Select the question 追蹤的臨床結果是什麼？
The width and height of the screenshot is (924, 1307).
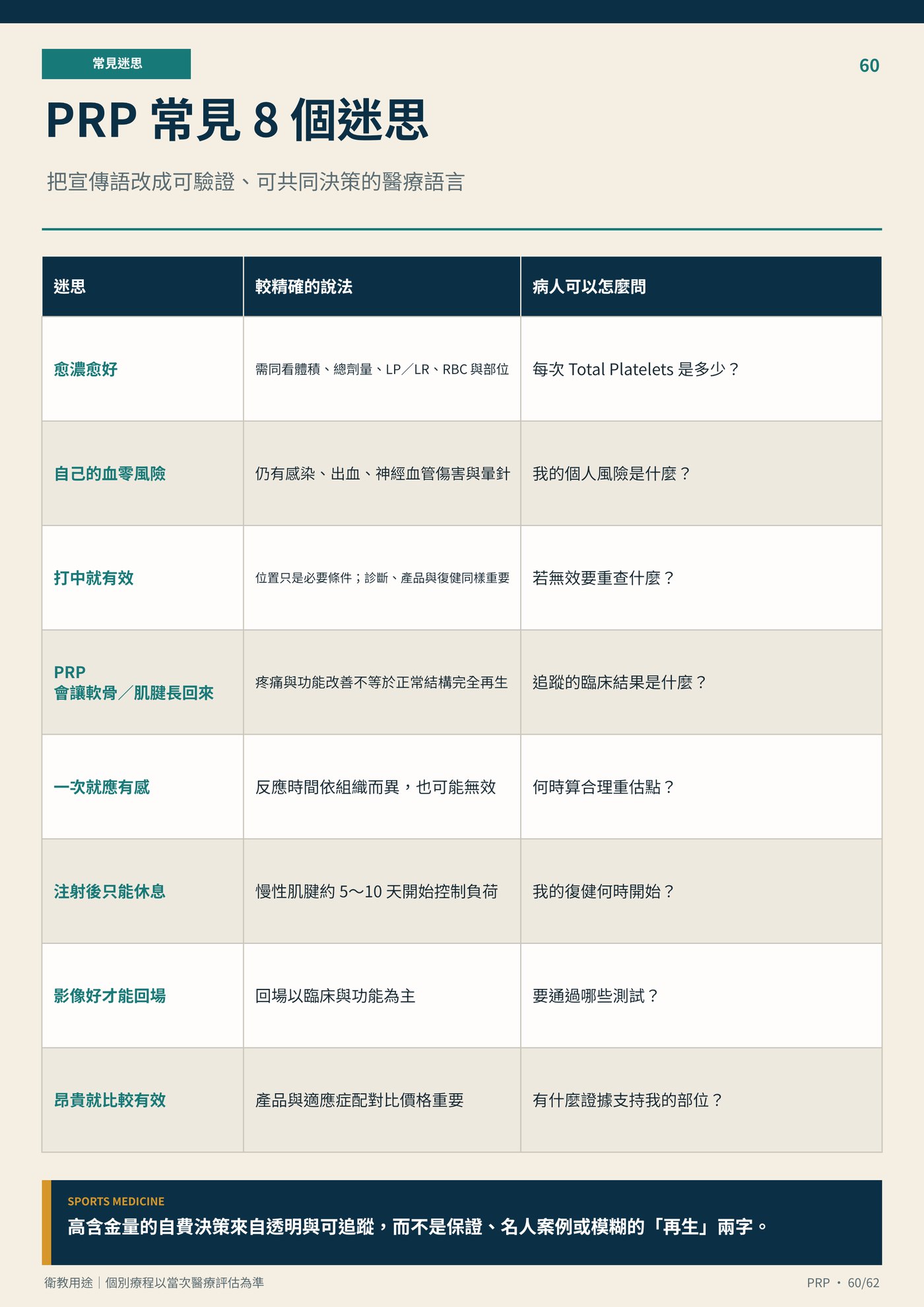click(701, 682)
